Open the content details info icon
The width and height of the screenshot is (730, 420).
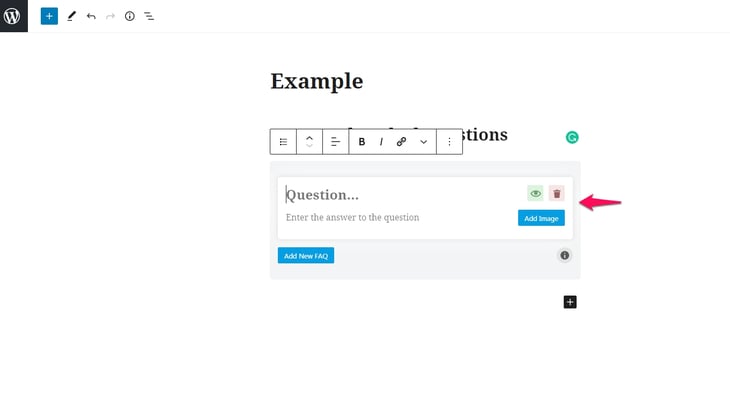130,16
